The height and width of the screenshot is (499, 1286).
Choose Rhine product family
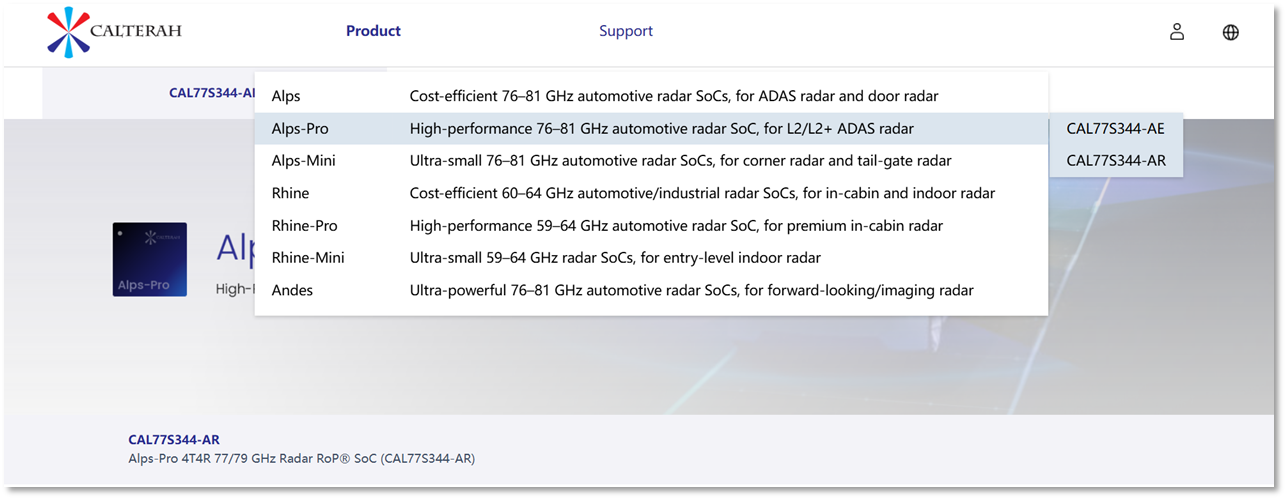tap(651, 193)
